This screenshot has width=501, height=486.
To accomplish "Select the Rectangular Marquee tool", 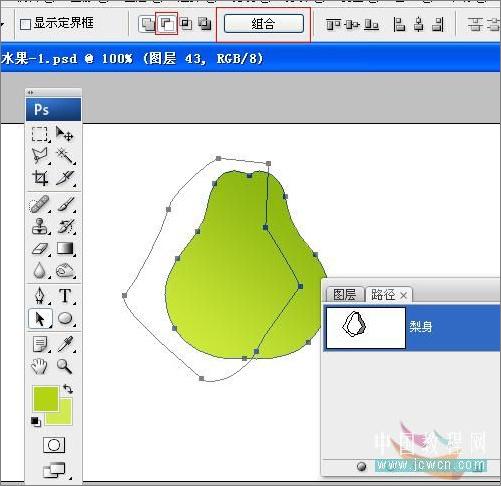I will point(40,134).
